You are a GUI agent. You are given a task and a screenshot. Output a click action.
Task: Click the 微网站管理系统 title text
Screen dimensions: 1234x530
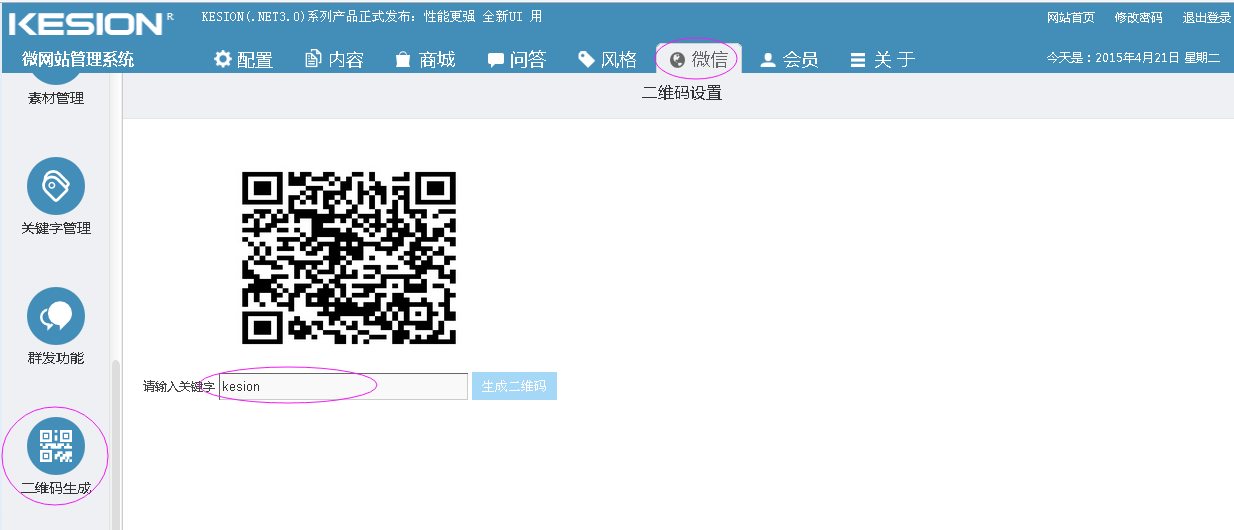[x=78, y=60]
